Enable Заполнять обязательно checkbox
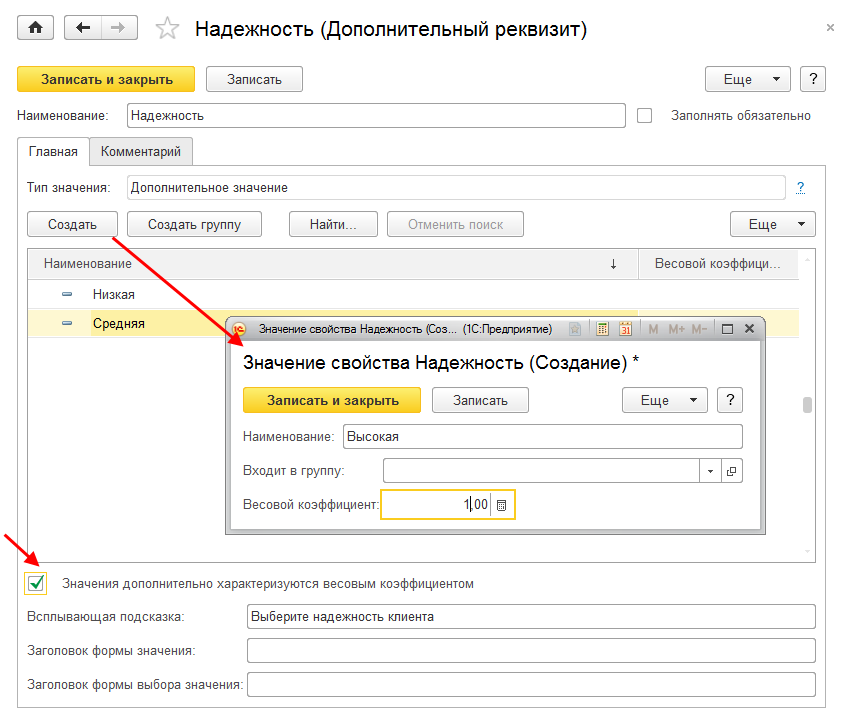Image resolution: width=844 pixels, height=717 pixels. 645,115
